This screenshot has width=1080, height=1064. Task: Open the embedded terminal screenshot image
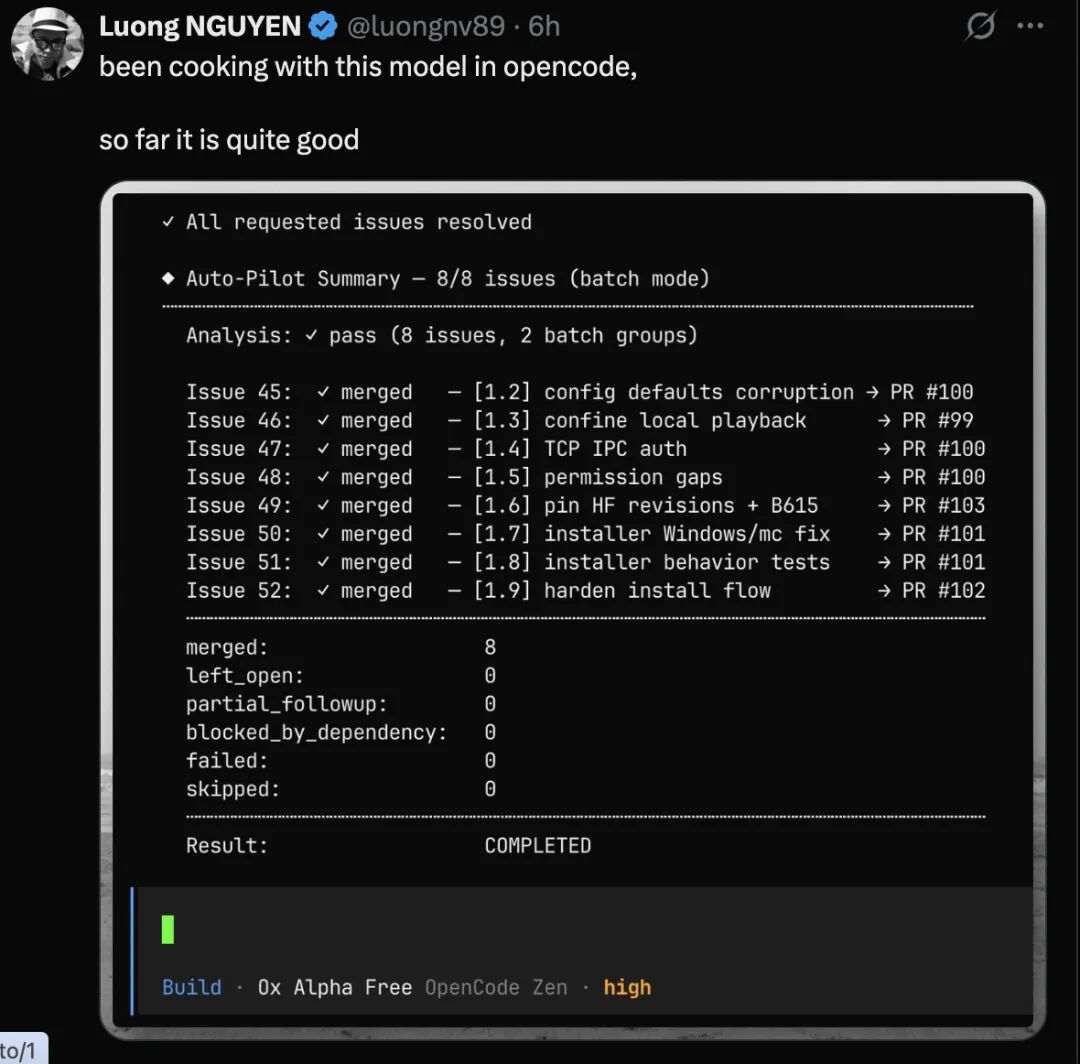point(573,611)
